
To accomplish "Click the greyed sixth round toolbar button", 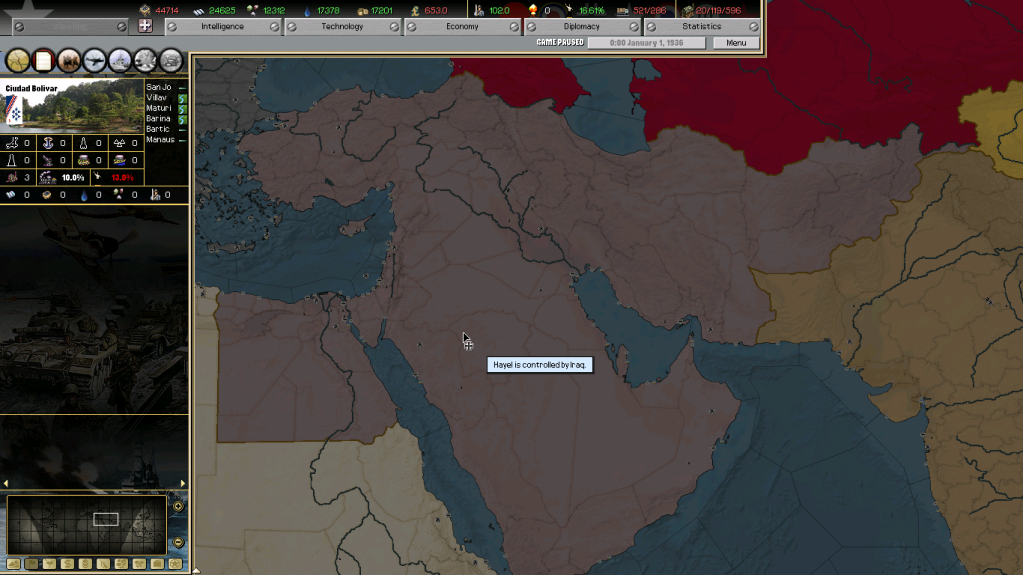I will [x=145, y=61].
